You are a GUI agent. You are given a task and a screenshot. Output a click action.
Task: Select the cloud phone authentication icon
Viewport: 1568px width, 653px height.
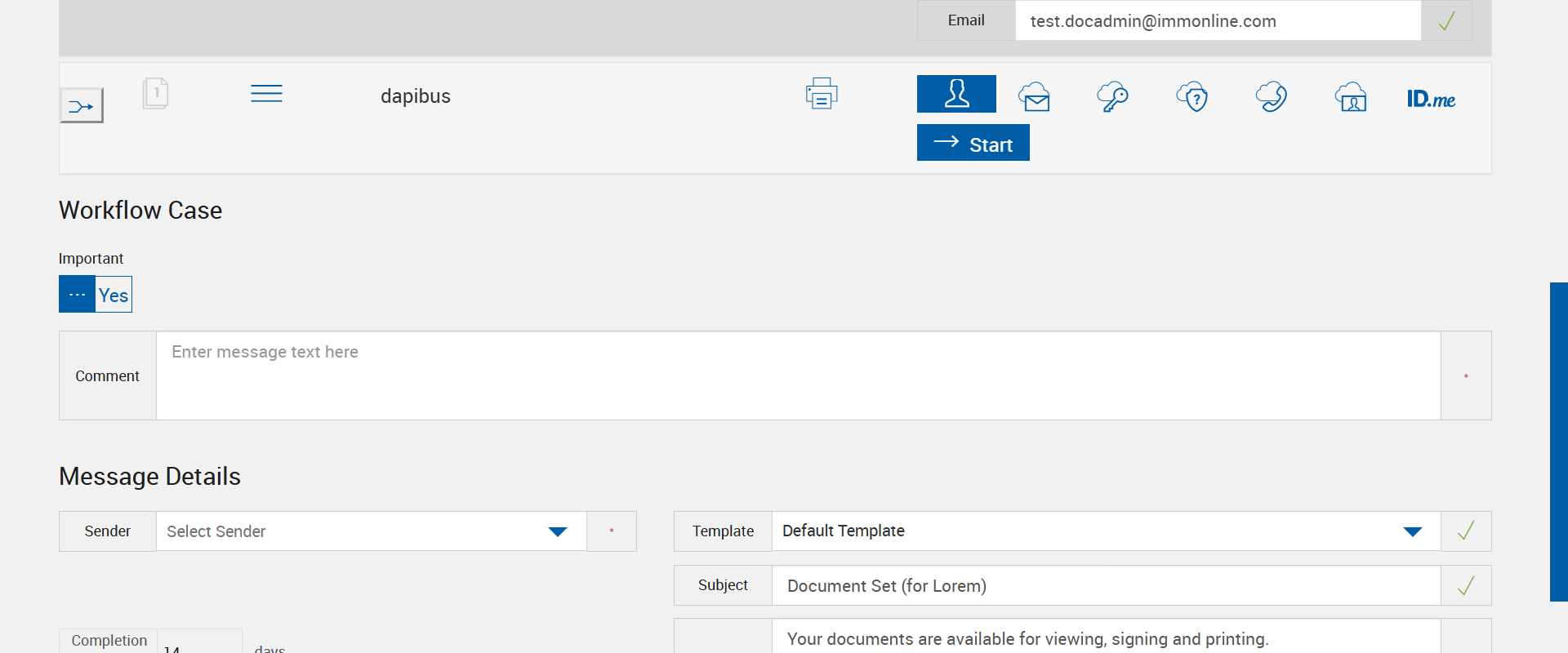click(x=1271, y=97)
